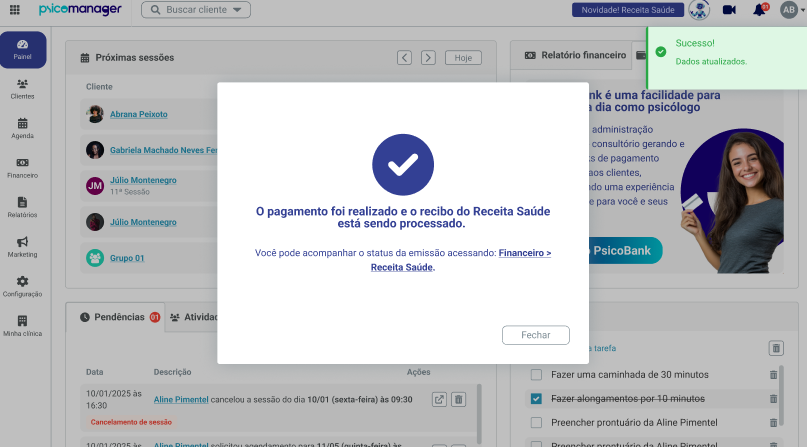This screenshot has width=807, height=447.
Task: Open notifications bell icon
Action: [x=760, y=10]
